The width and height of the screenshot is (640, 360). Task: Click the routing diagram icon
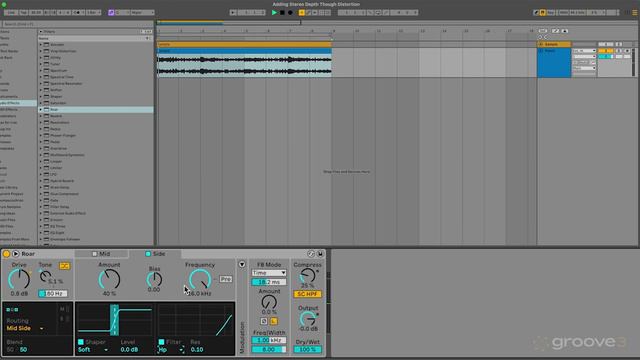12,310
